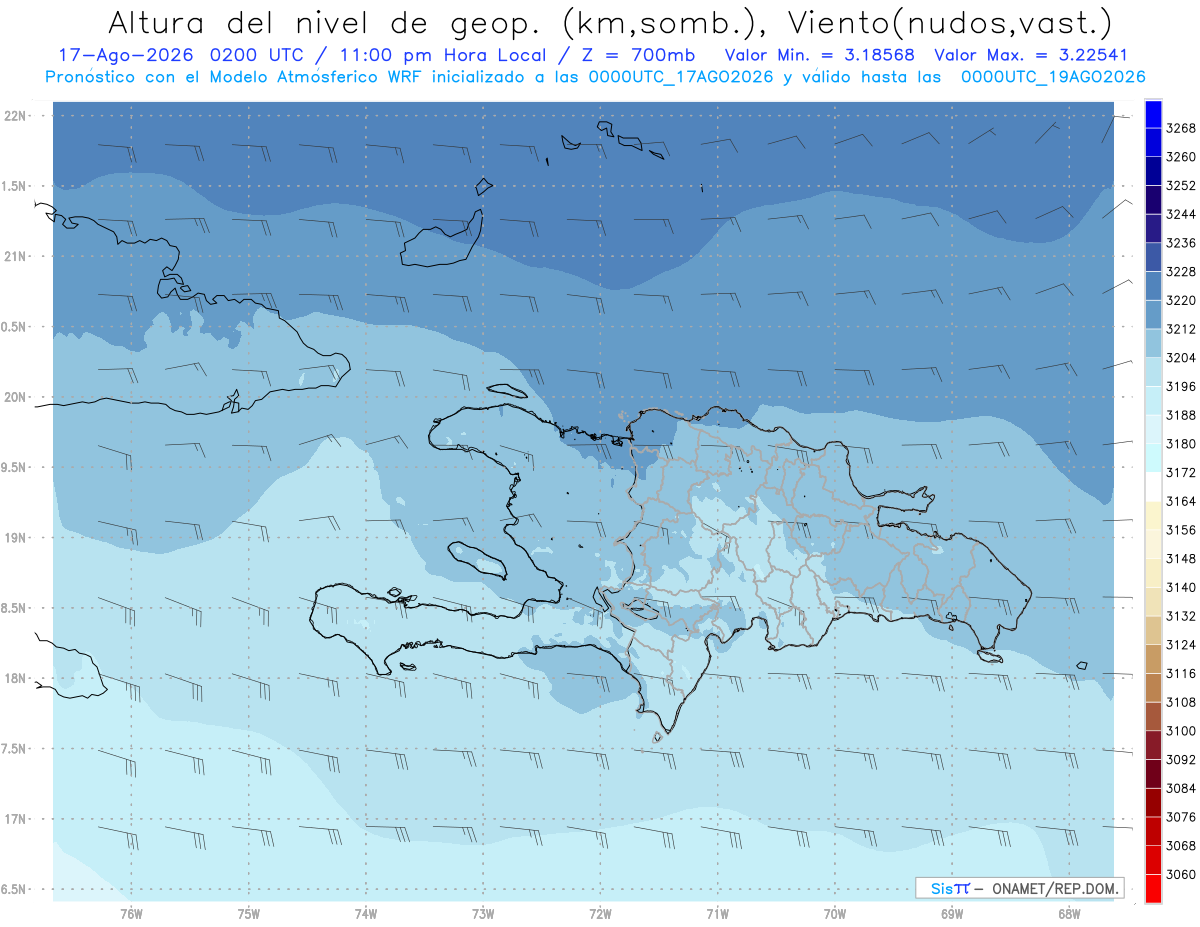
Task: Click the 3100 colorbar value
Action: click(x=1181, y=731)
